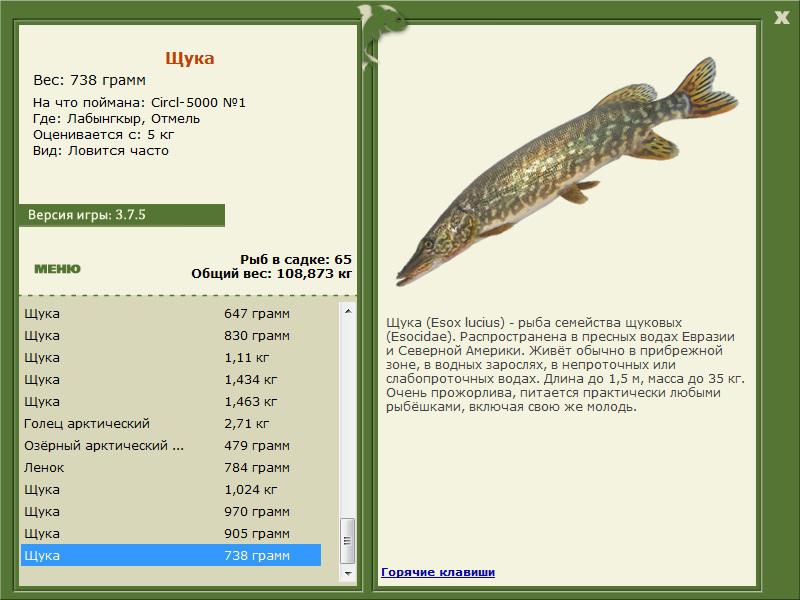The image size is (800, 600).
Task: Select the Щука 830 грамм entry
Action: pos(171,335)
